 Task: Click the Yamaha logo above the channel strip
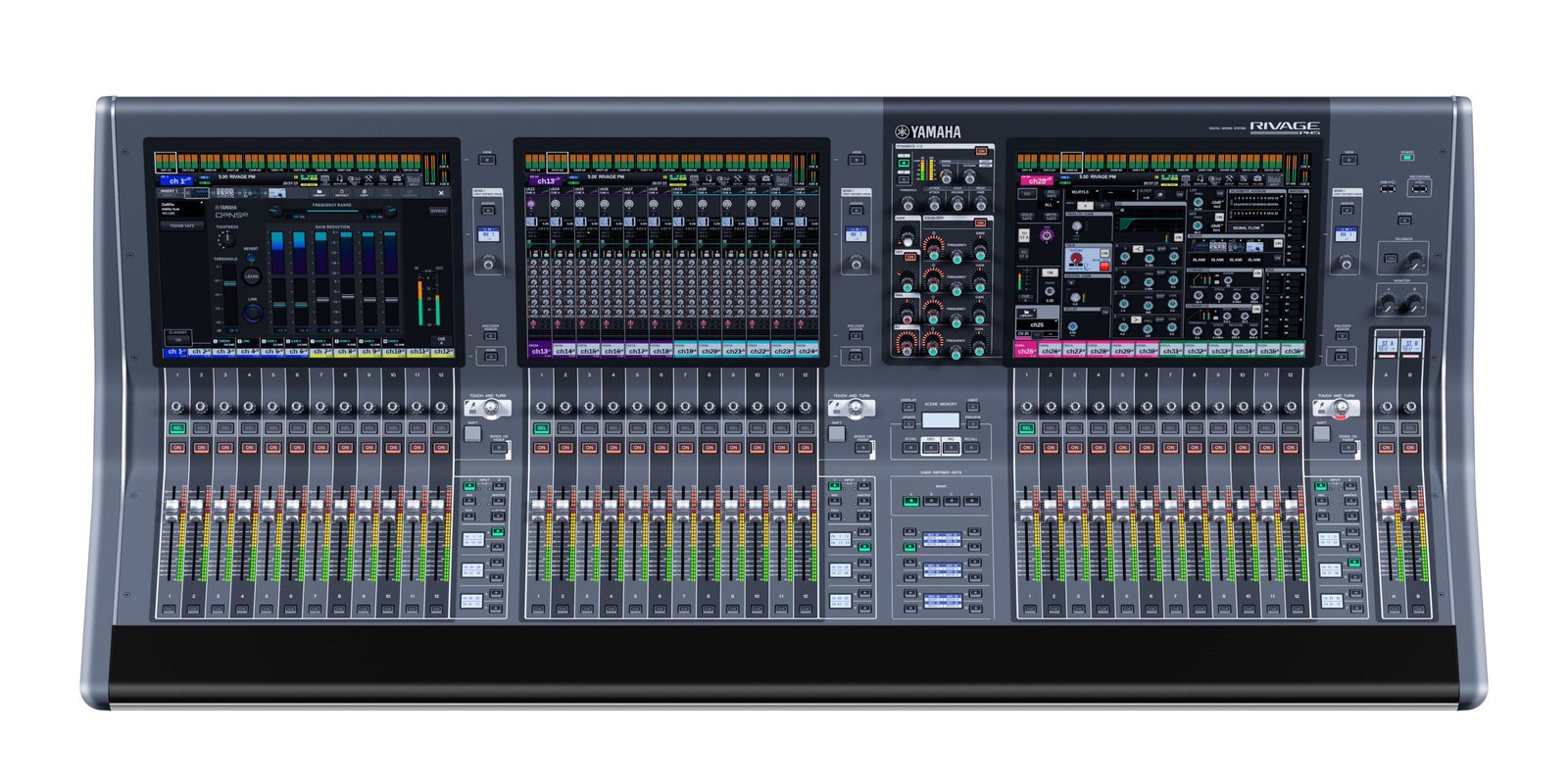pyautogui.click(x=926, y=132)
